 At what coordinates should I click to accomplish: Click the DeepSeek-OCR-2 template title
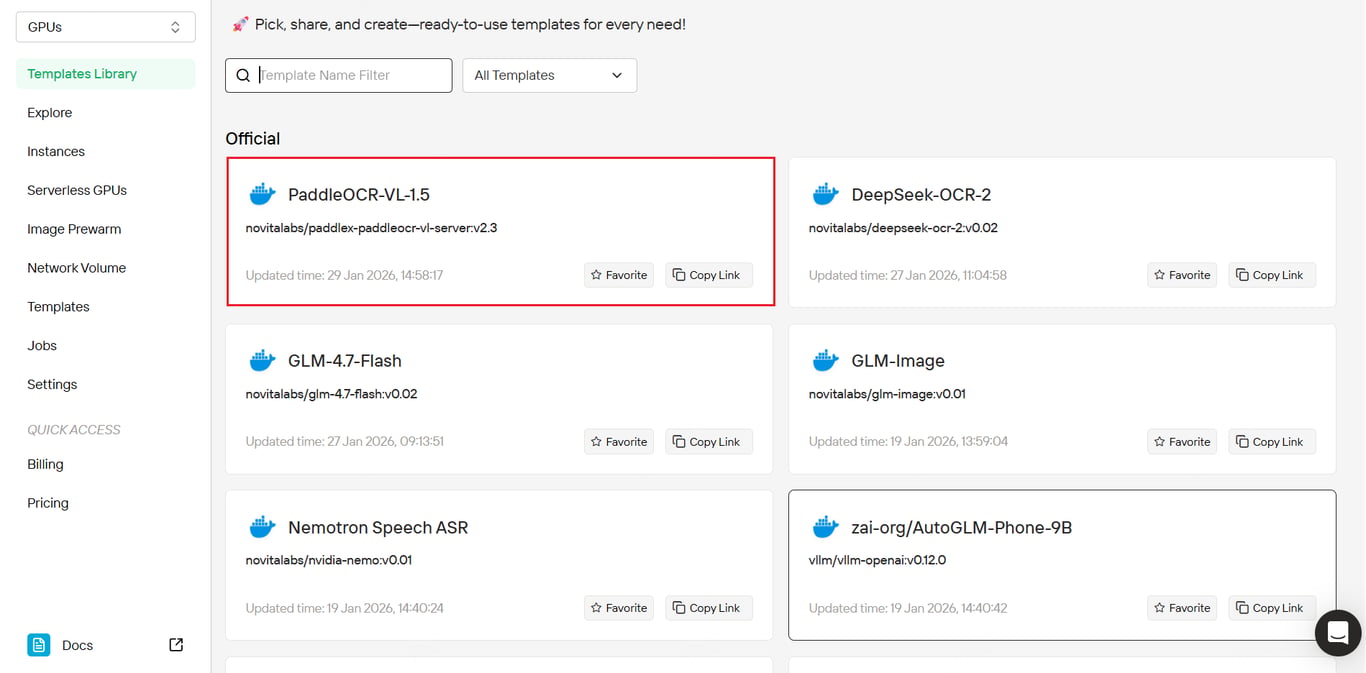pyautogui.click(x=921, y=194)
